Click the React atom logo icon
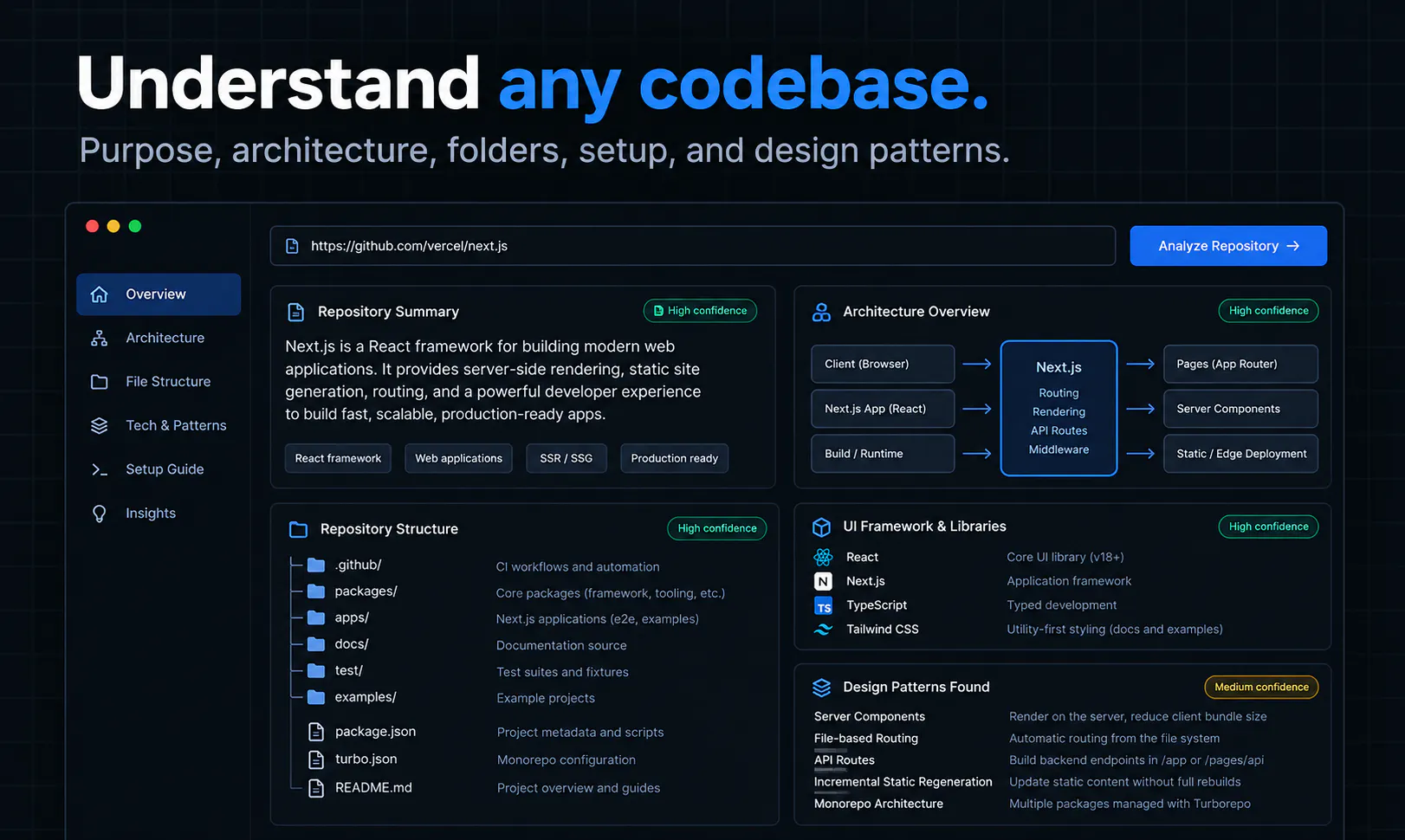The width and height of the screenshot is (1405, 840). pyautogui.click(x=823, y=557)
